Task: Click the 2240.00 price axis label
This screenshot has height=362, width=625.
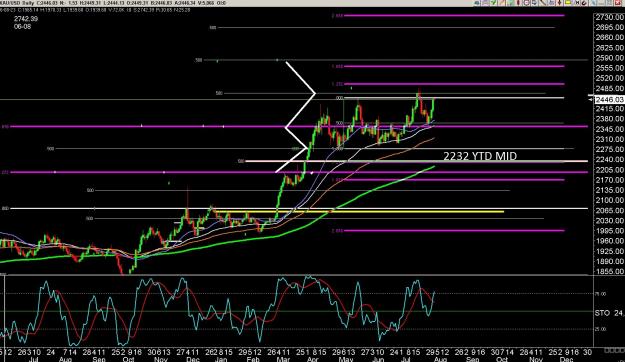Action: [x=609, y=159]
